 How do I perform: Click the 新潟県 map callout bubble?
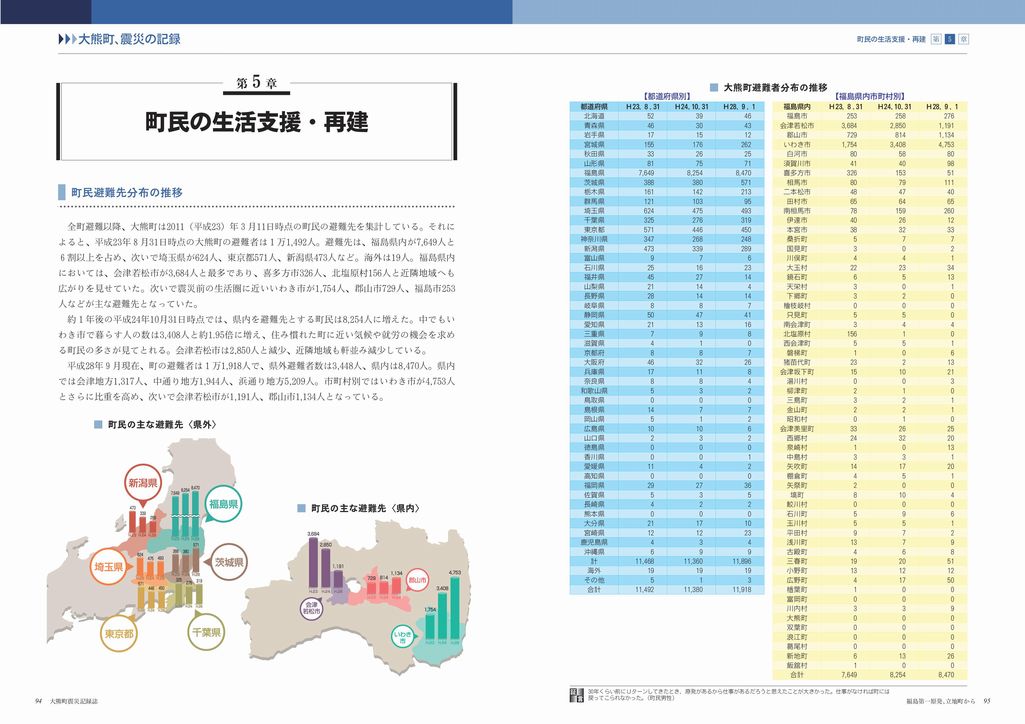(144, 484)
